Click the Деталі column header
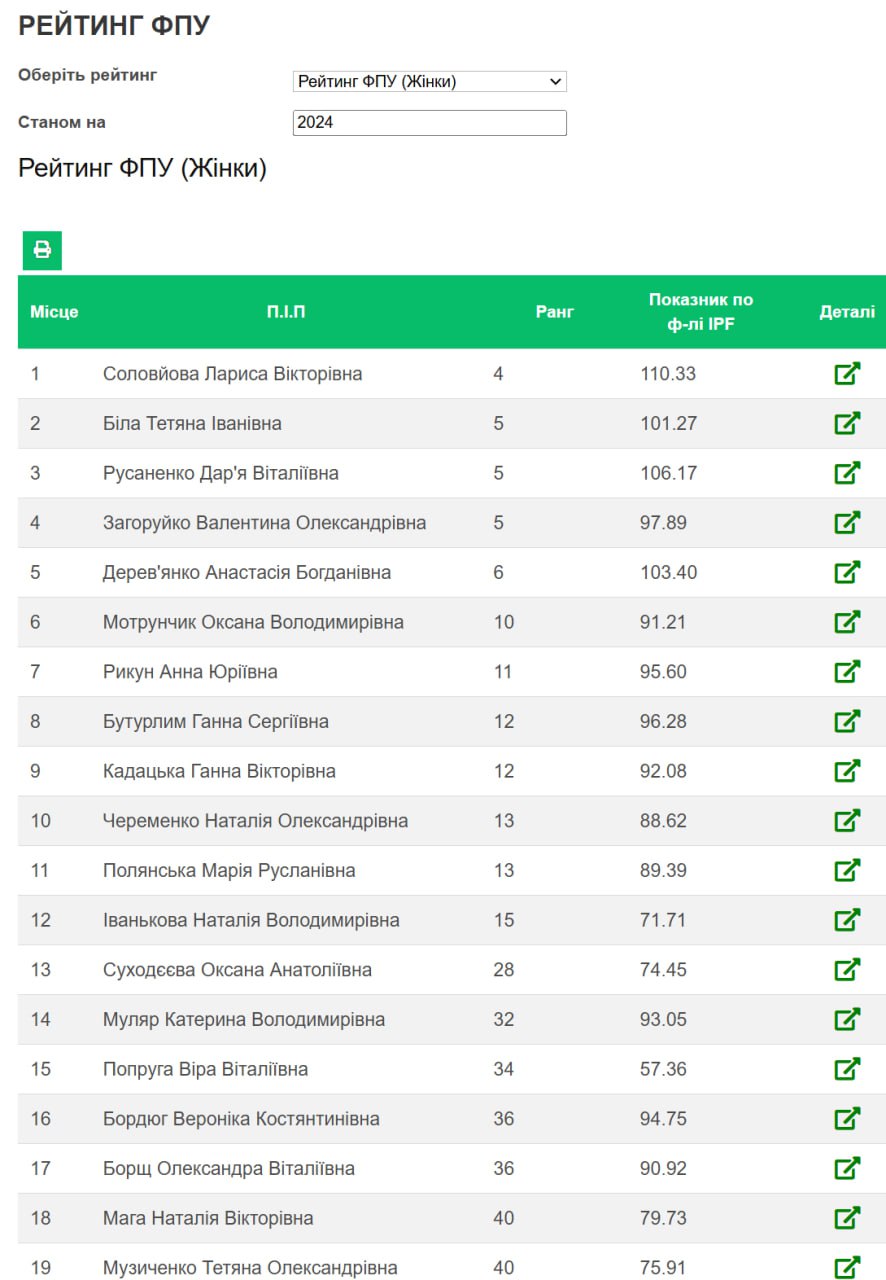Viewport: 886px width, 1280px height. pyautogui.click(x=847, y=312)
